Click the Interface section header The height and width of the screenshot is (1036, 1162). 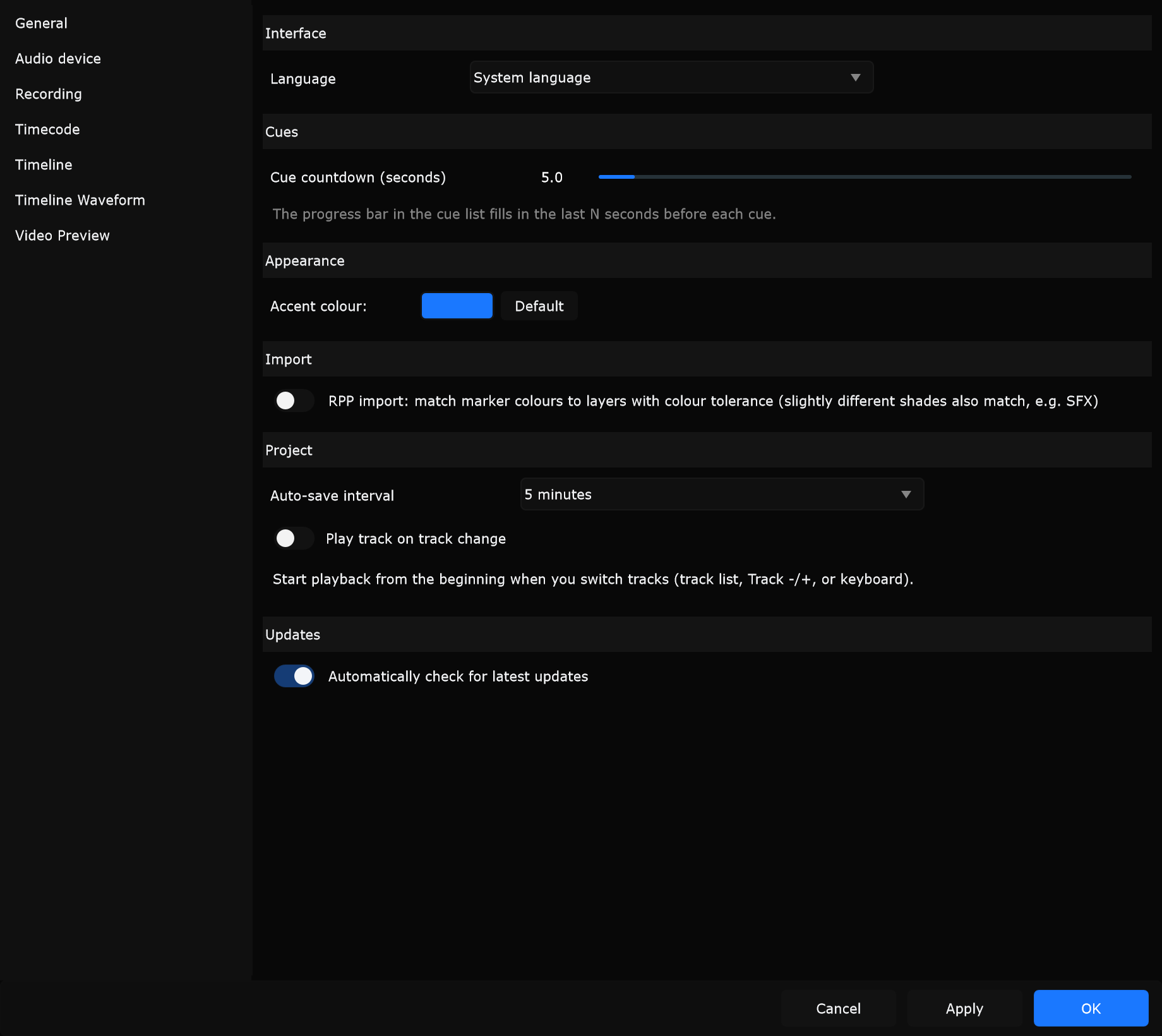click(707, 33)
